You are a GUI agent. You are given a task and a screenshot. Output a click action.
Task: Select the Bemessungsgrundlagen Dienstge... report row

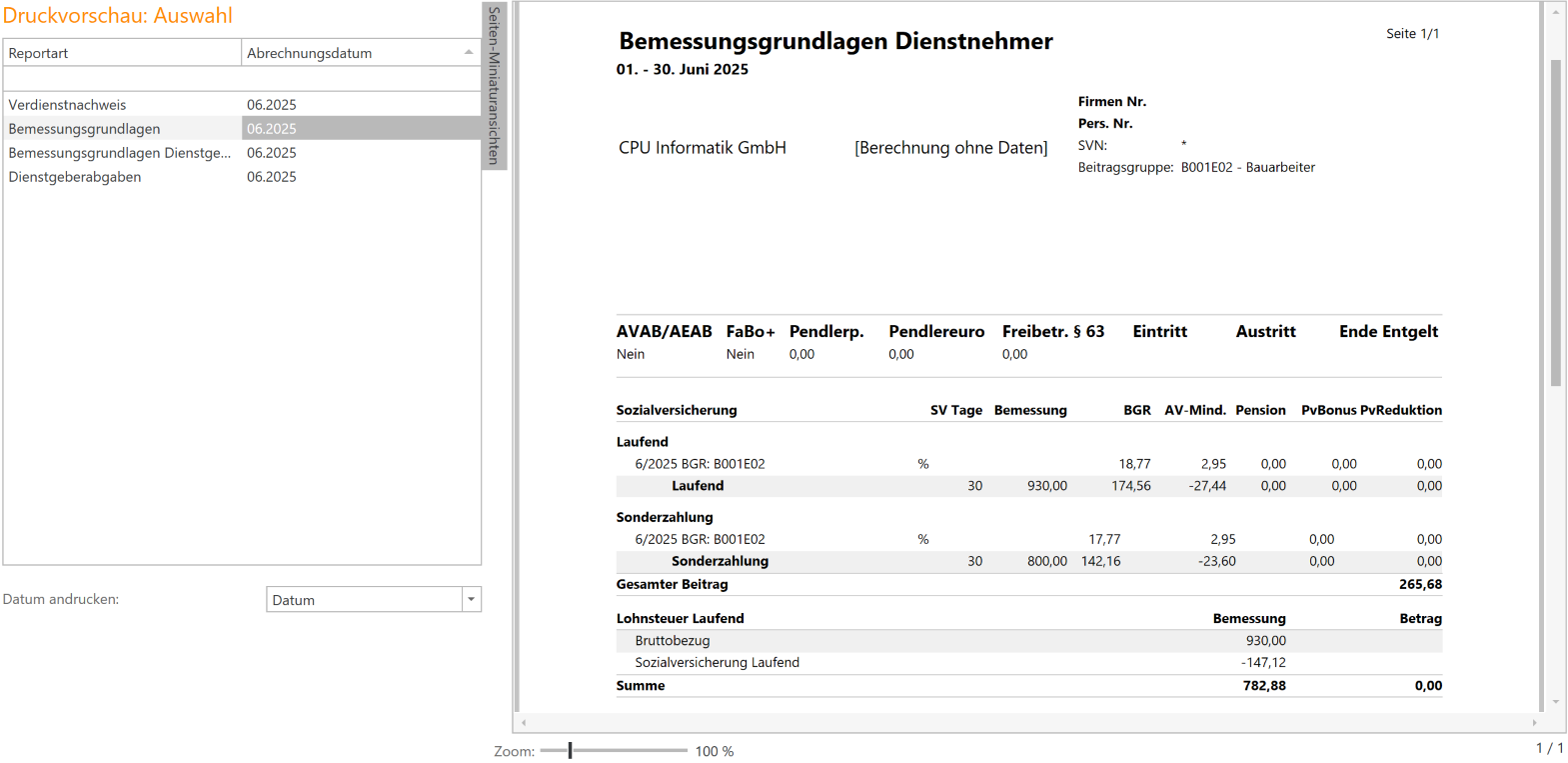point(242,152)
